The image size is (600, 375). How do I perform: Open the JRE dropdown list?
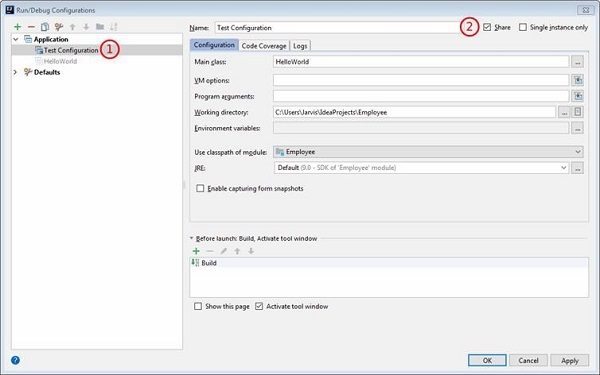pyautogui.click(x=422, y=168)
